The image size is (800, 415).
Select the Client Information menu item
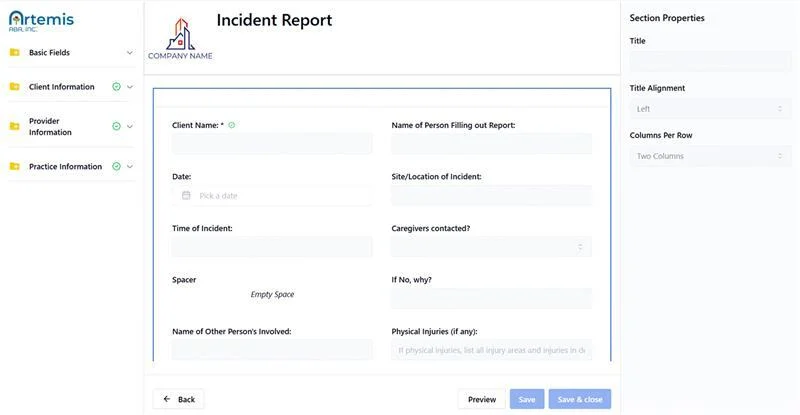71,87
